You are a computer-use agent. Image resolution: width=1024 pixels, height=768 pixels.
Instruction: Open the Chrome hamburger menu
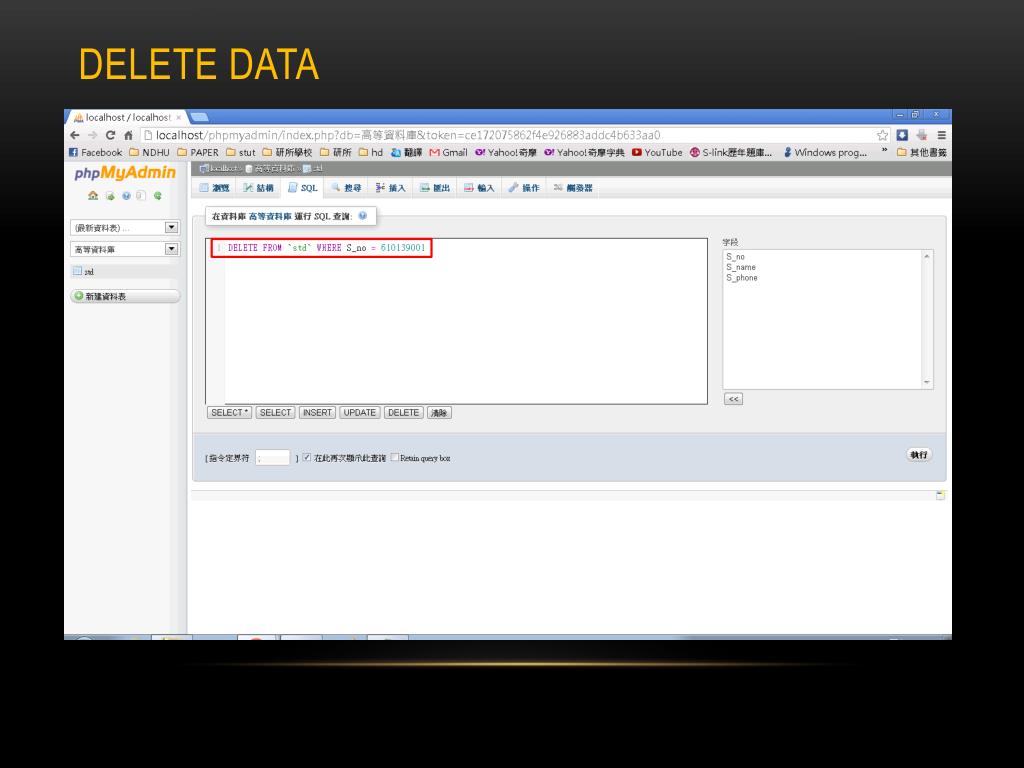(941, 135)
